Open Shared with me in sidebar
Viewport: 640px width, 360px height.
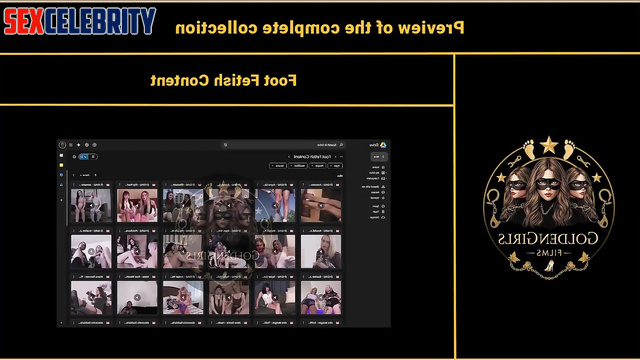tap(373, 187)
